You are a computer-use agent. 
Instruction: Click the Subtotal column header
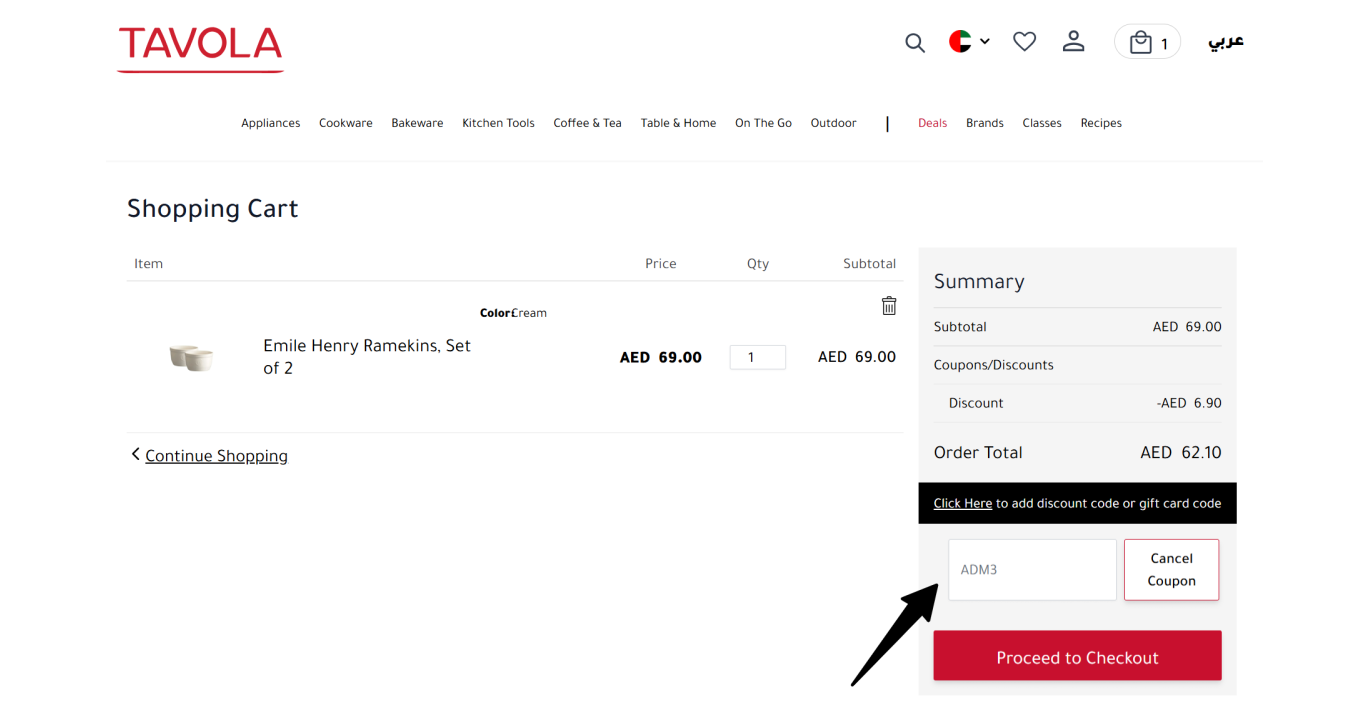tap(869, 264)
